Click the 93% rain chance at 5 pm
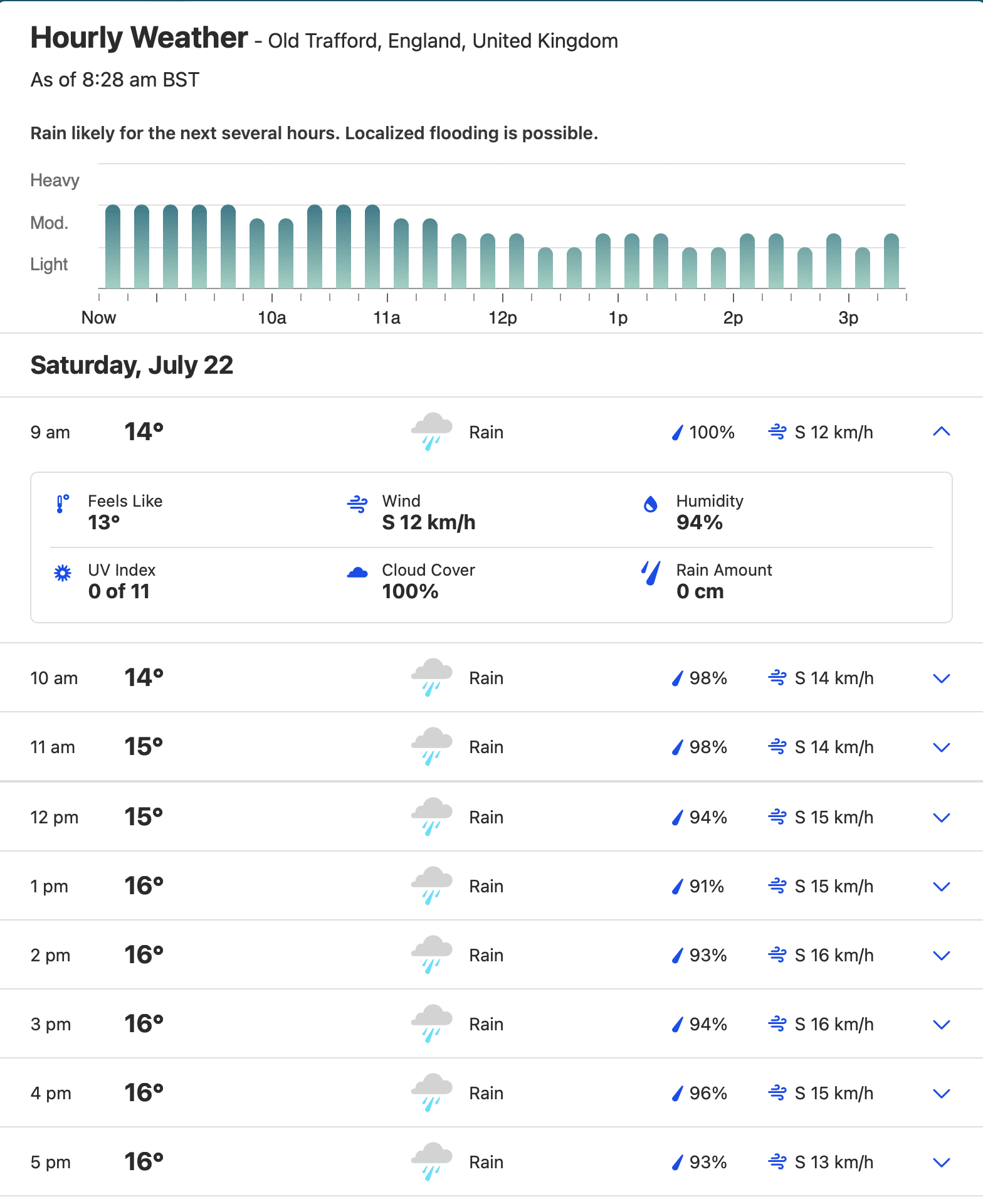Viewport: 983px width, 1204px height. pos(708,1162)
